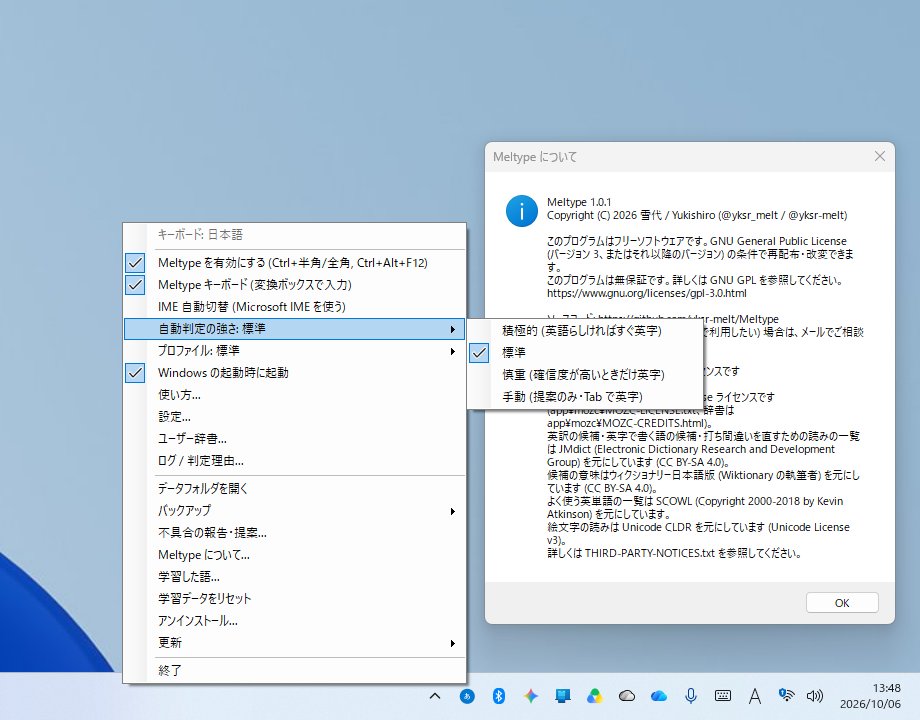920x720 pixels.
Task: Select 標準 in the strength submenu
Action: coord(585,353)
